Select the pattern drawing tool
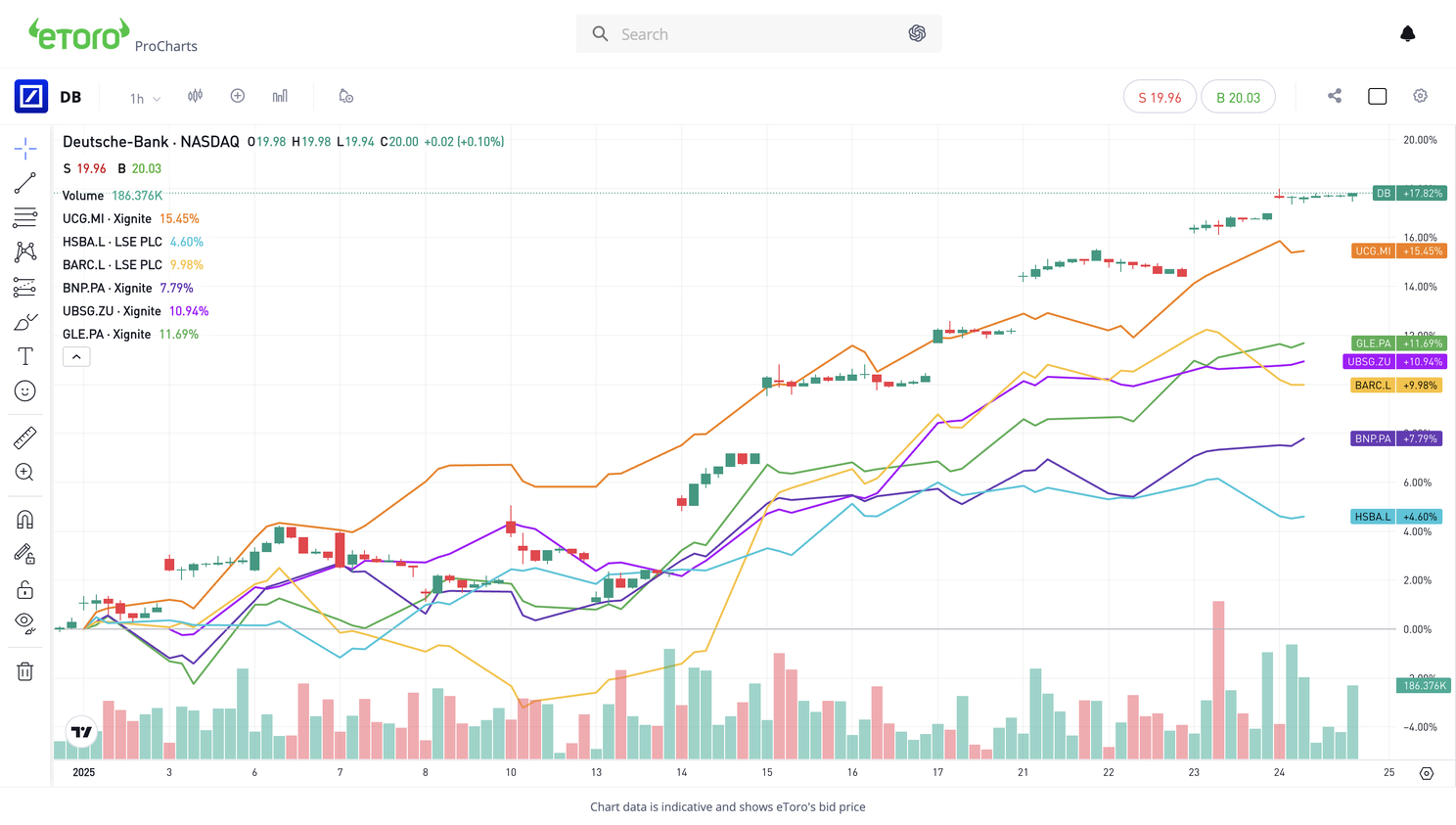The height and width of the screenshot is (825, 1456). coord(25,252)
